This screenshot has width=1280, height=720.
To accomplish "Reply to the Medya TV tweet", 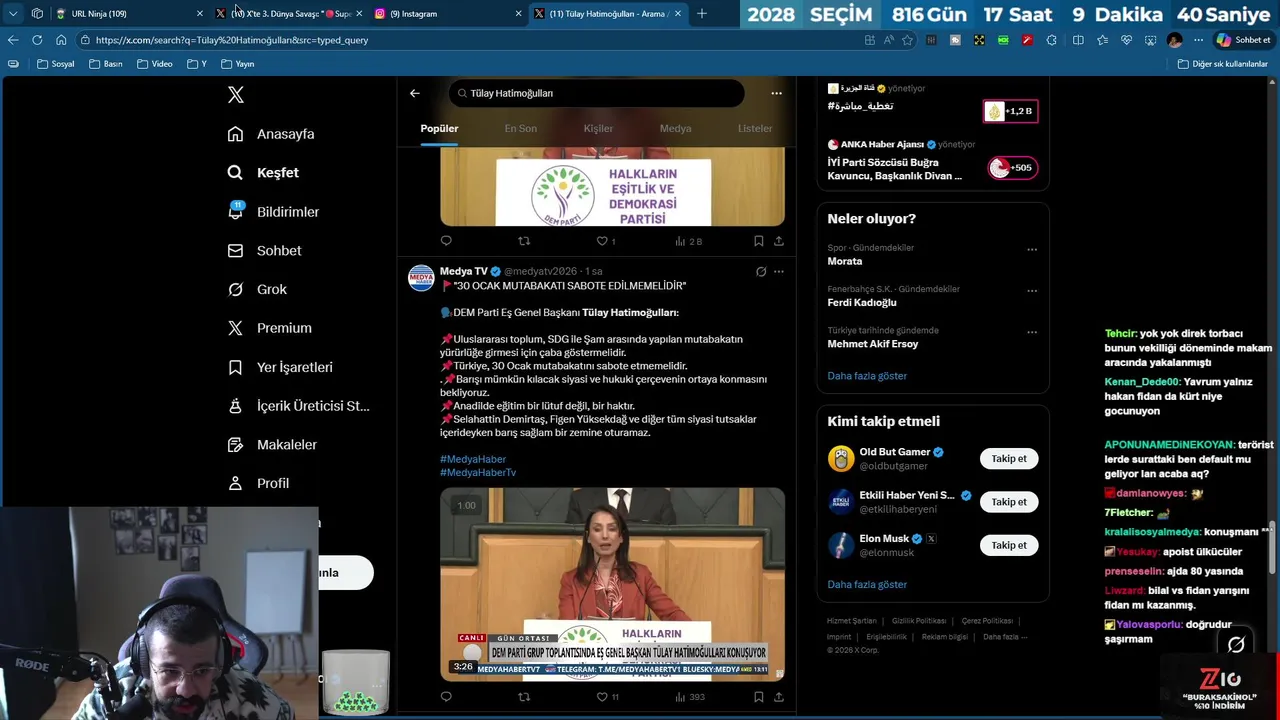I will 446,697.
